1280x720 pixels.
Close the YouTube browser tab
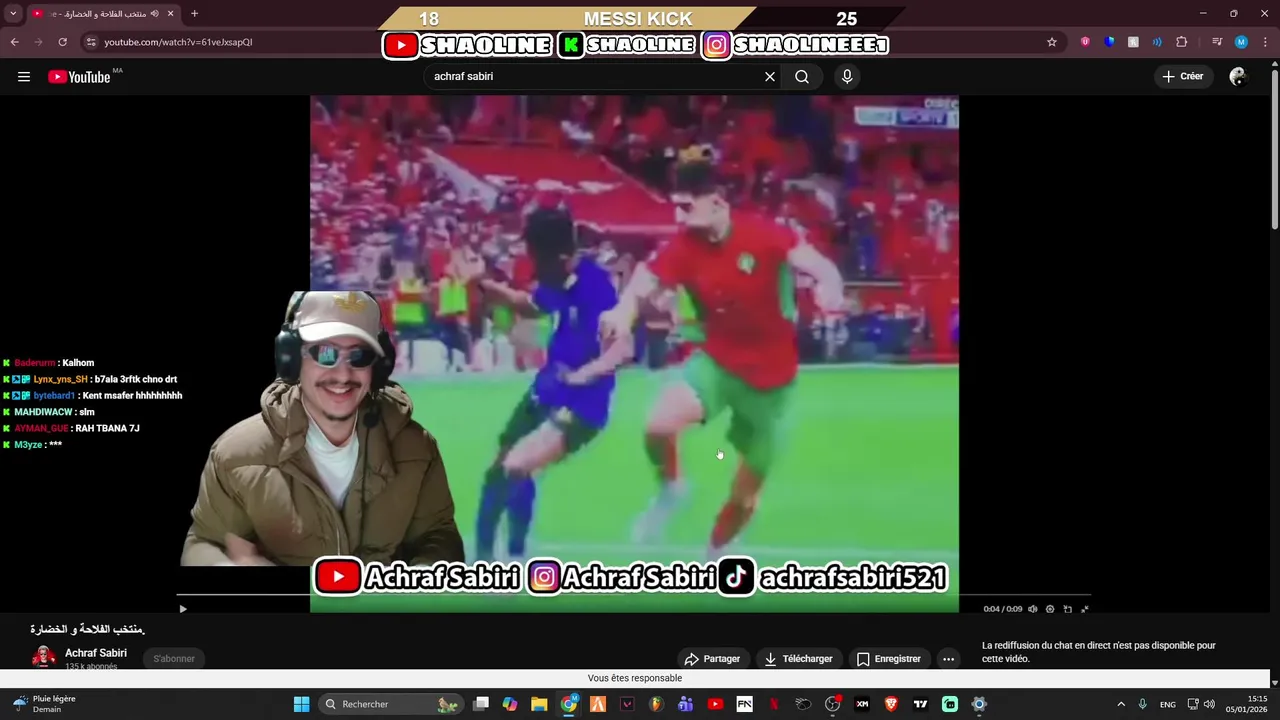tap(170, 14)
